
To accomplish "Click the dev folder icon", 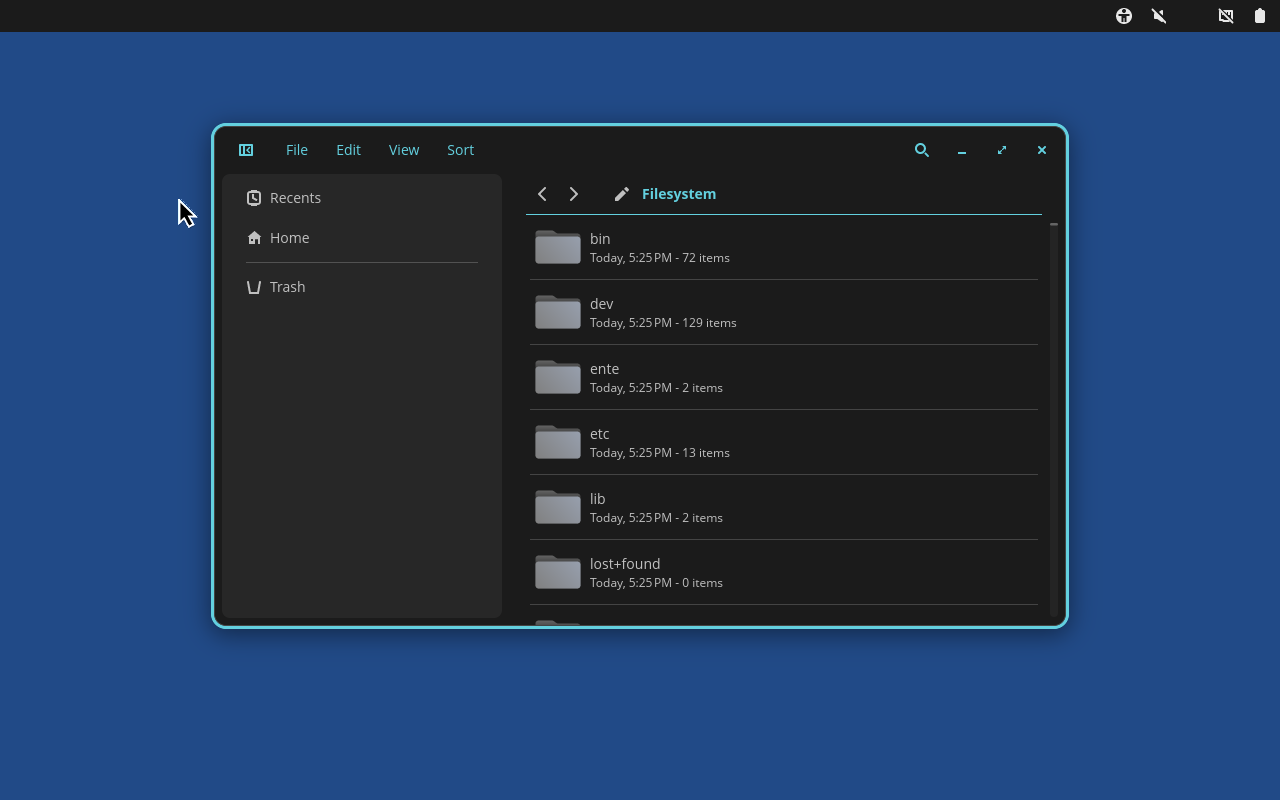I will 558,312.
